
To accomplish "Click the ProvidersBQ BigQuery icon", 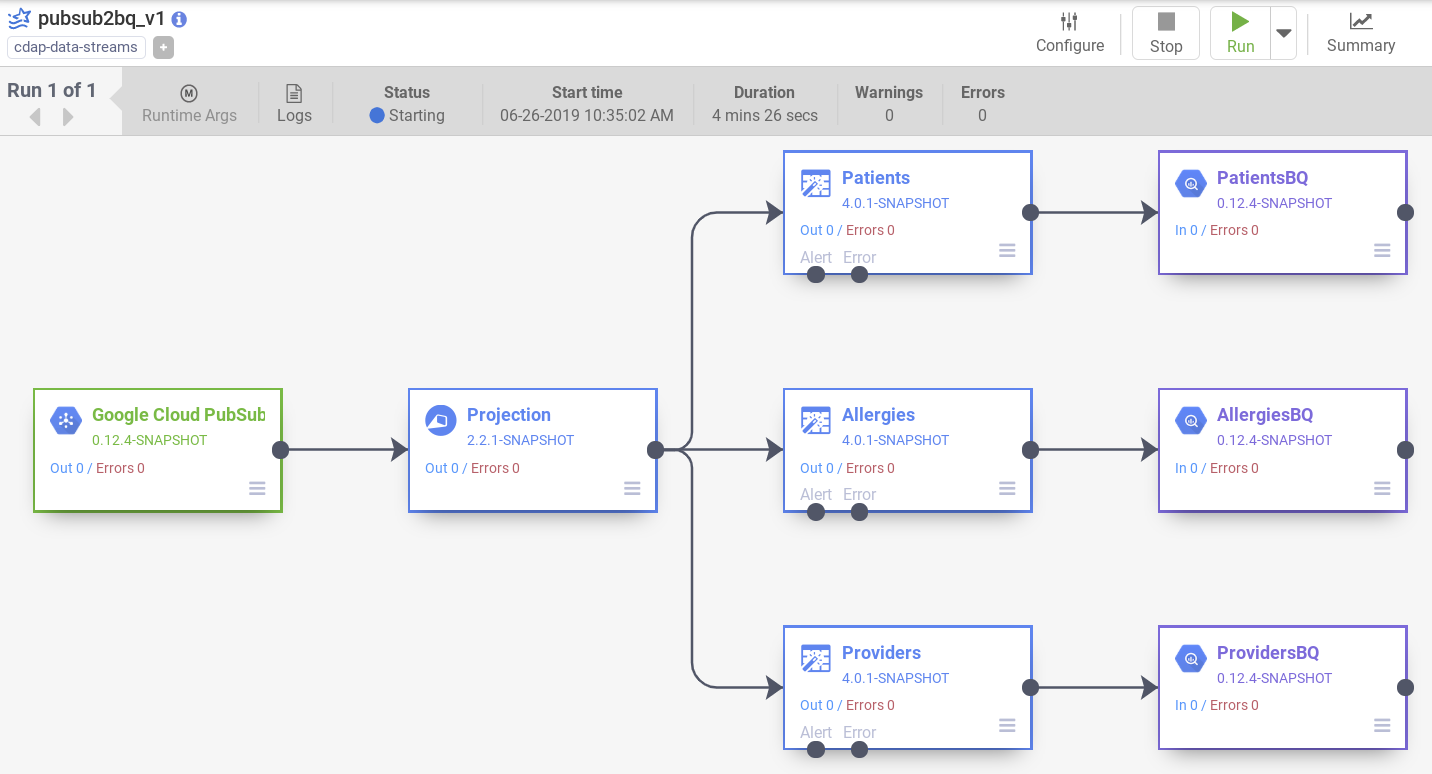I will pyautogui.click(x=1191, y=659).
